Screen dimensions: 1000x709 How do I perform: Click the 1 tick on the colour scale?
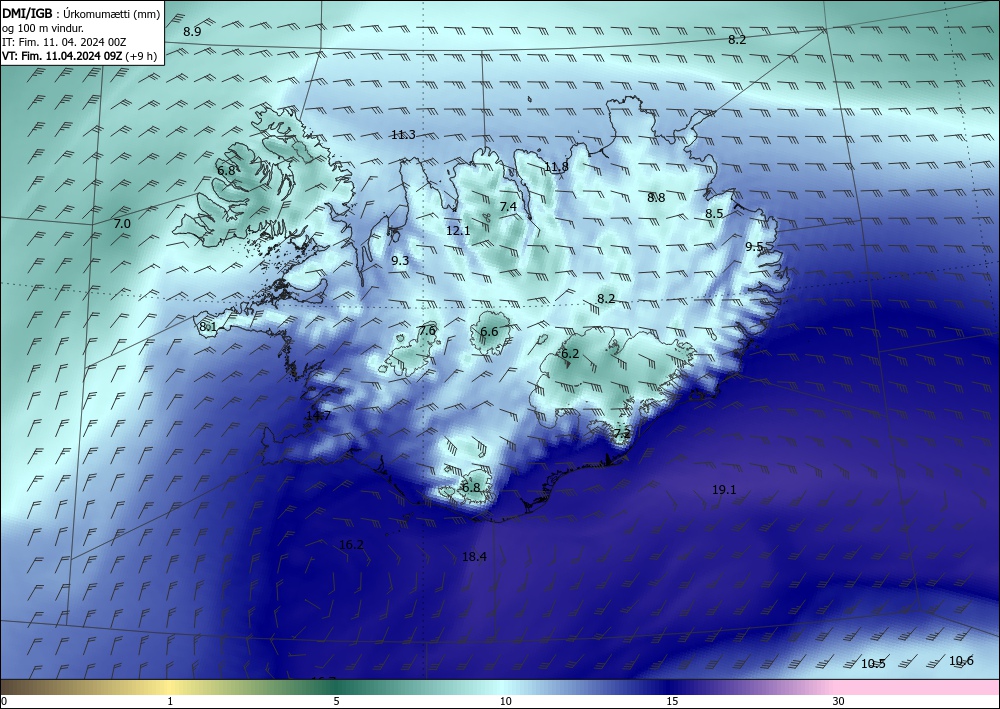click(x=170, y=701)
